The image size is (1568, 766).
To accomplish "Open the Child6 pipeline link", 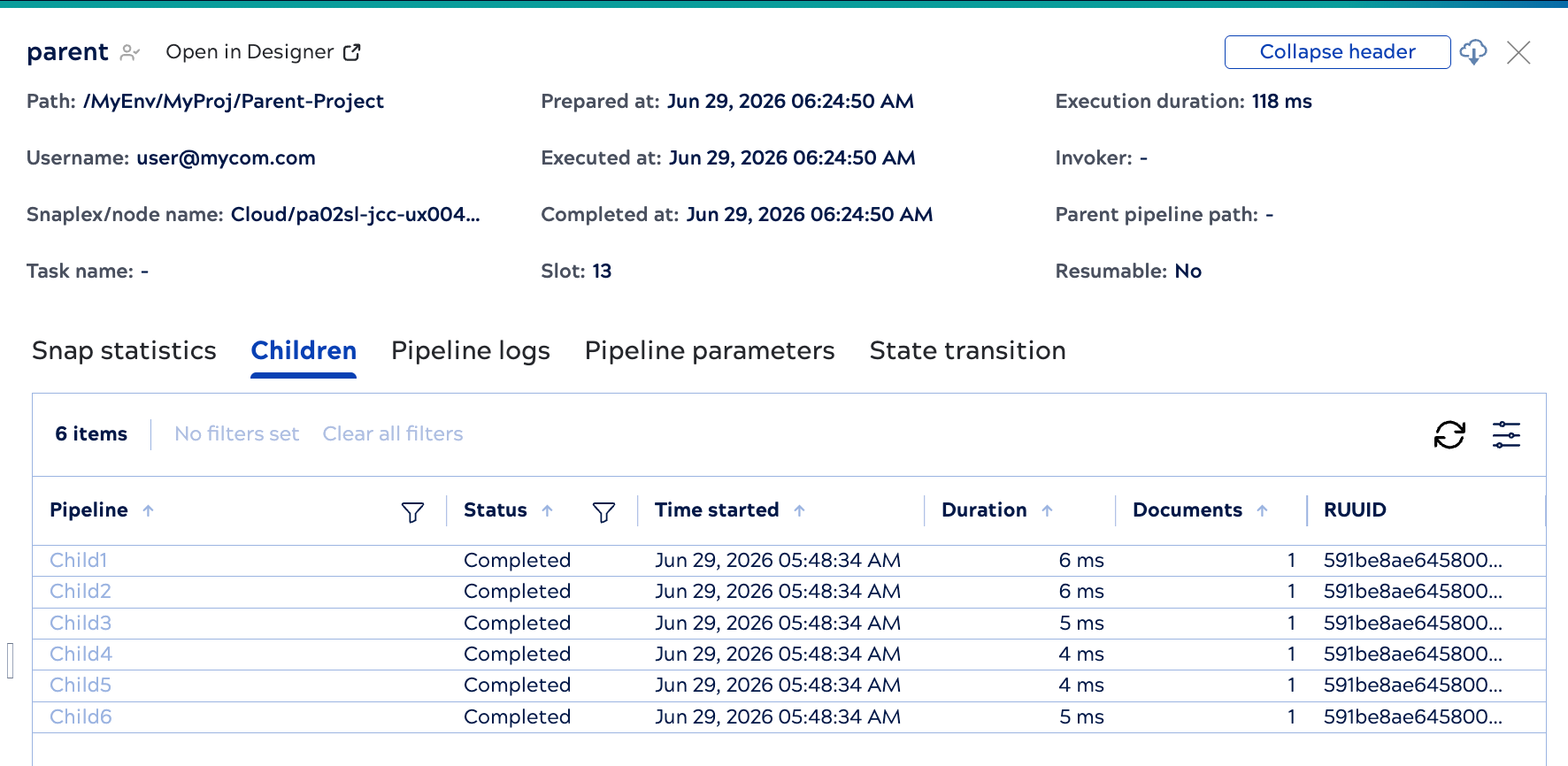I will (x=81, y=716).
